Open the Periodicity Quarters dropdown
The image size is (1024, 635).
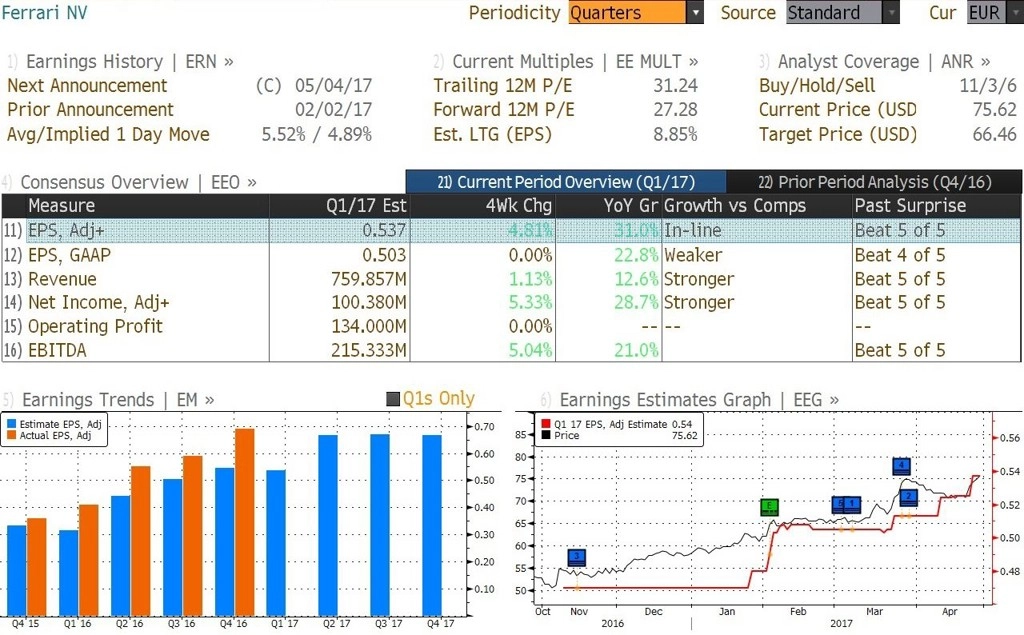pyautogui.click(x=635, y=12)
